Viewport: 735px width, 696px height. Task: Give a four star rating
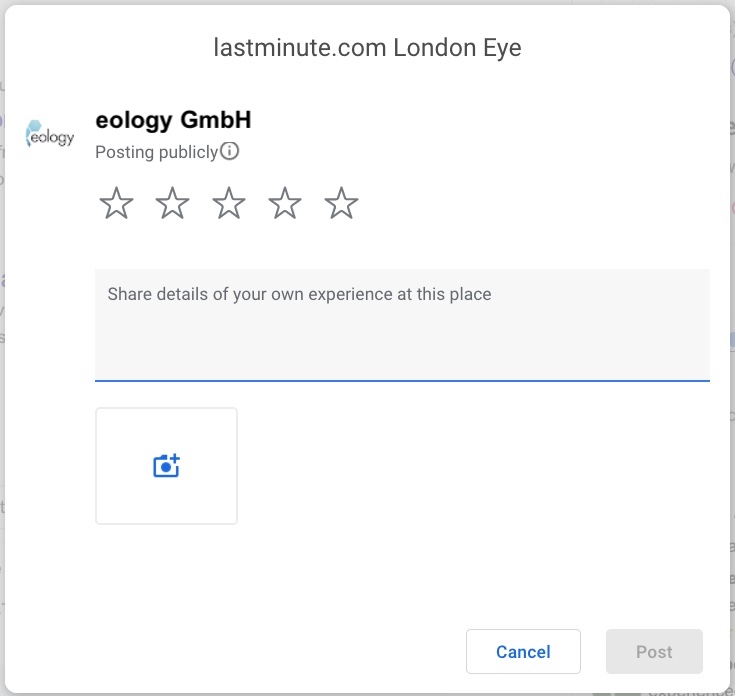coord(285,203)
